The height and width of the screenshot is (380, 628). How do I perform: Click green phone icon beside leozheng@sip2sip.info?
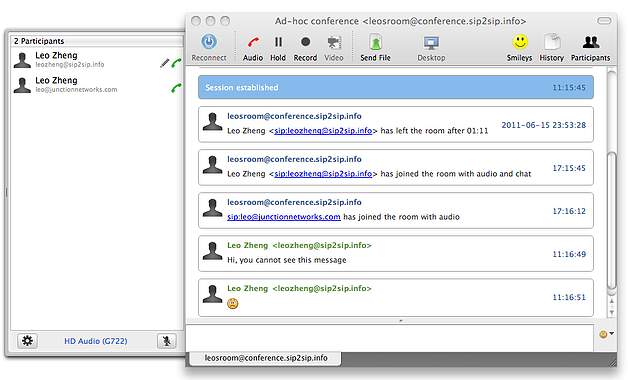click(x=176, y=63)
